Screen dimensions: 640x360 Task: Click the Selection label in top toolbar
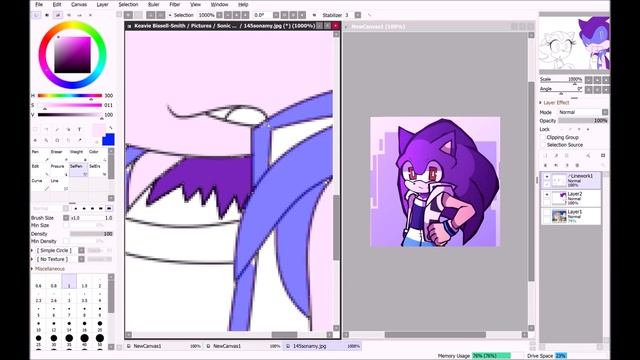click(183, 15)
